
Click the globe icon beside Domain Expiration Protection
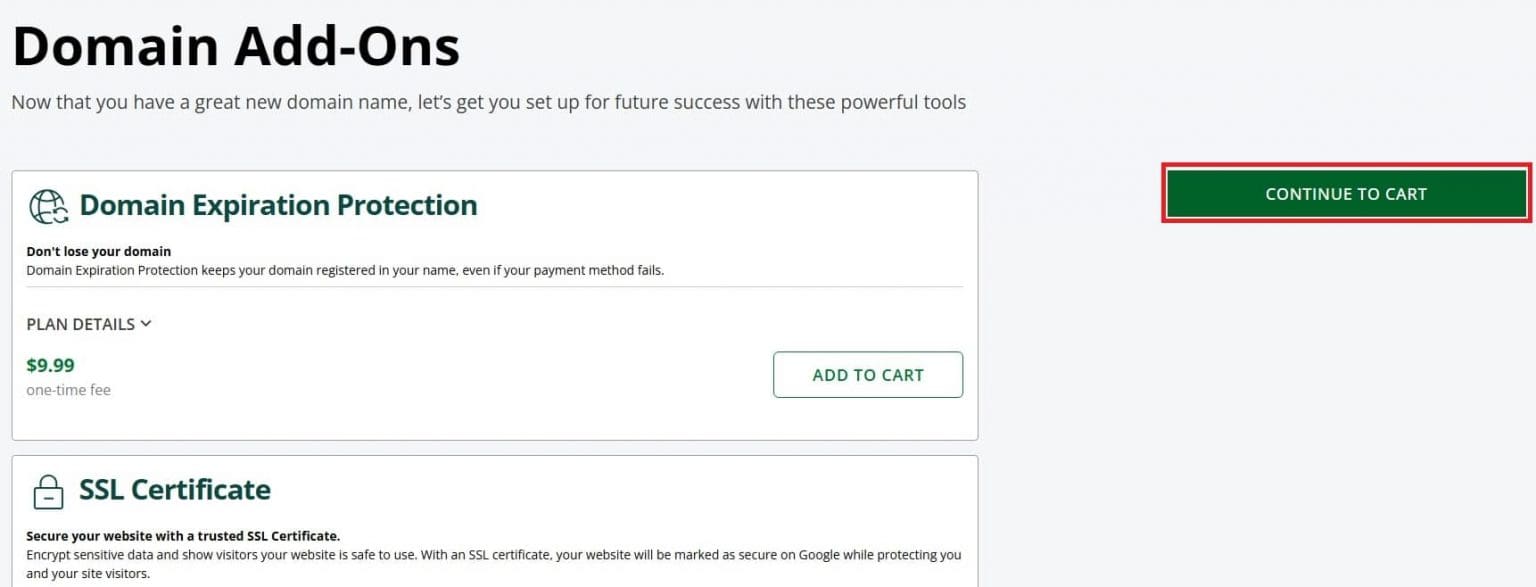(x=48, y=206)
